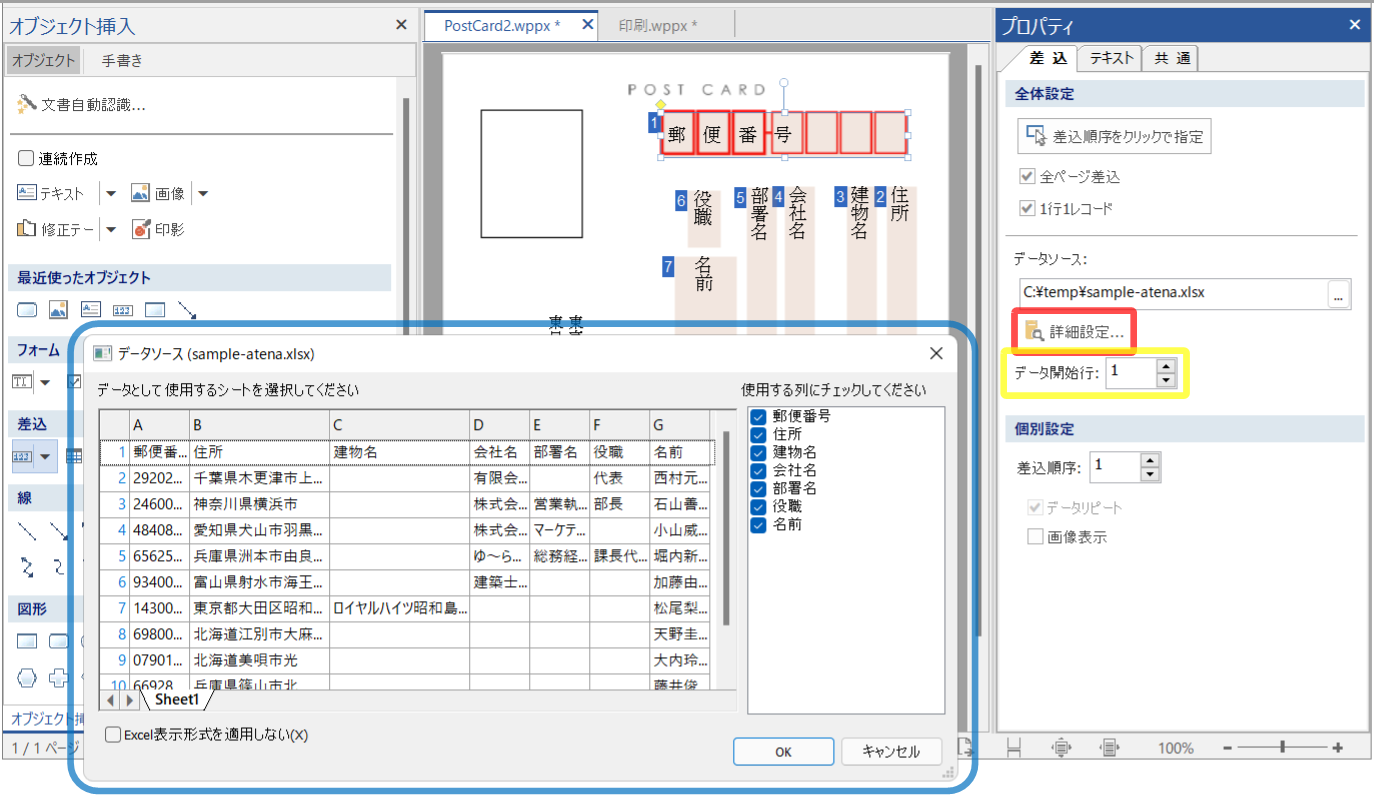Switch to the PostCard2.wppx document tab
This screenshot has height=799, width=1374.
[x=510, y=25]
